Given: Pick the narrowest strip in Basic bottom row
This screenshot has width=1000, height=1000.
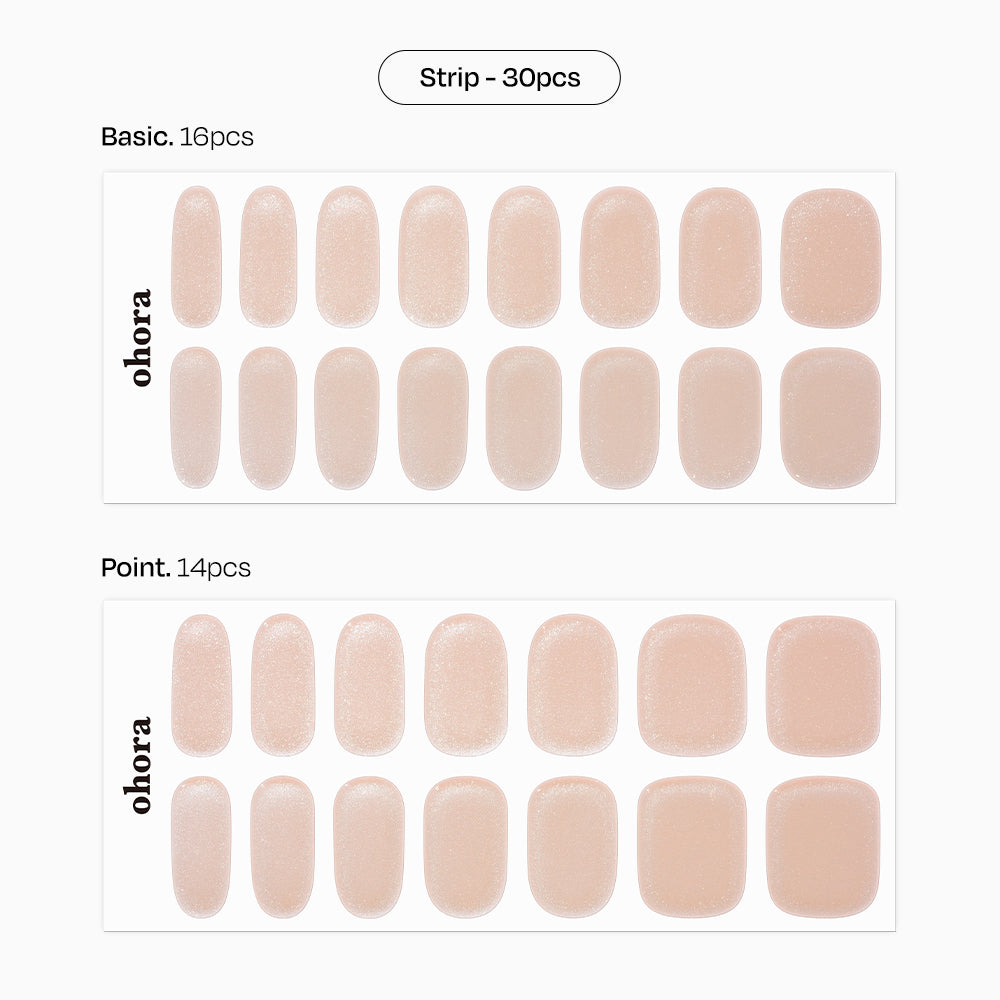Looking at the screenshot, I should click(x=196, y=418).
